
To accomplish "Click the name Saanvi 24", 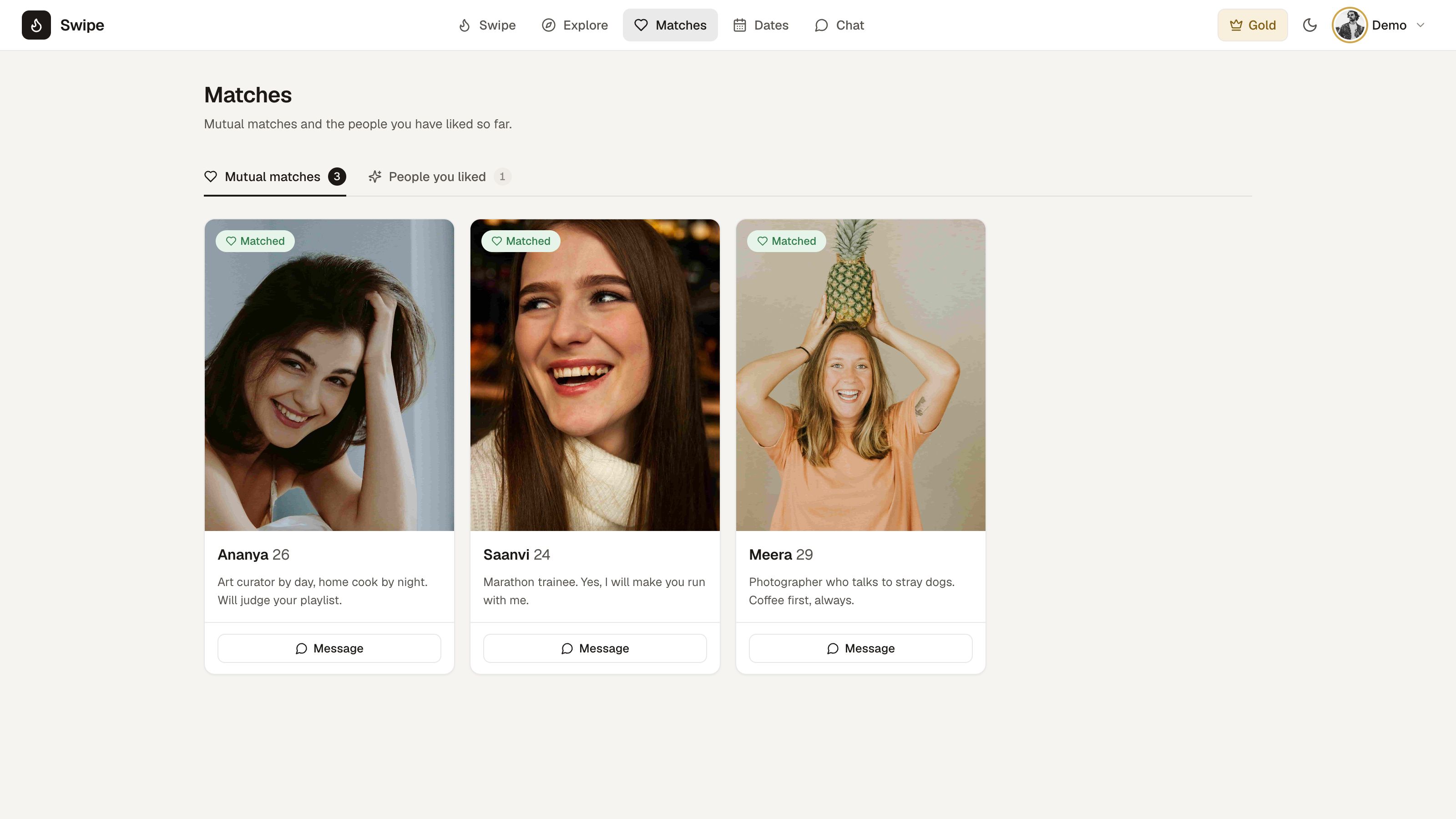I will click(x=516, y=555).
